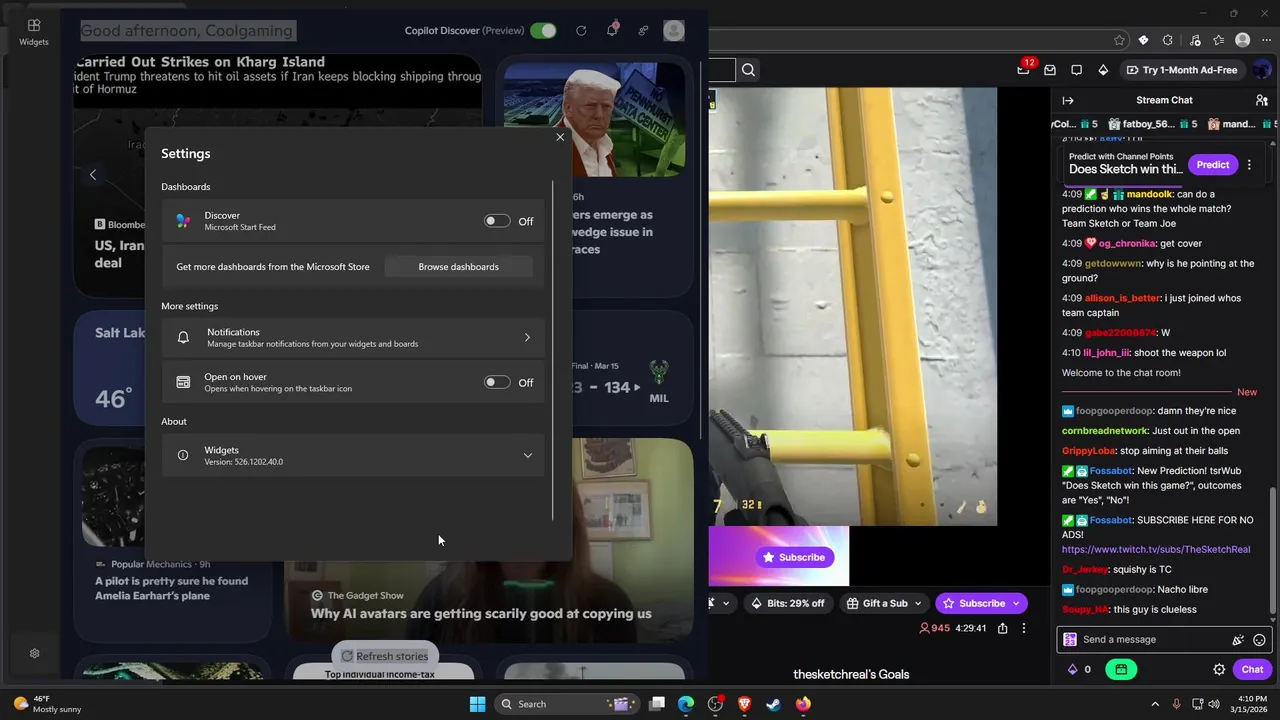Click the Send a message field
The image size is (1280, 720).
pos(1150,640)
